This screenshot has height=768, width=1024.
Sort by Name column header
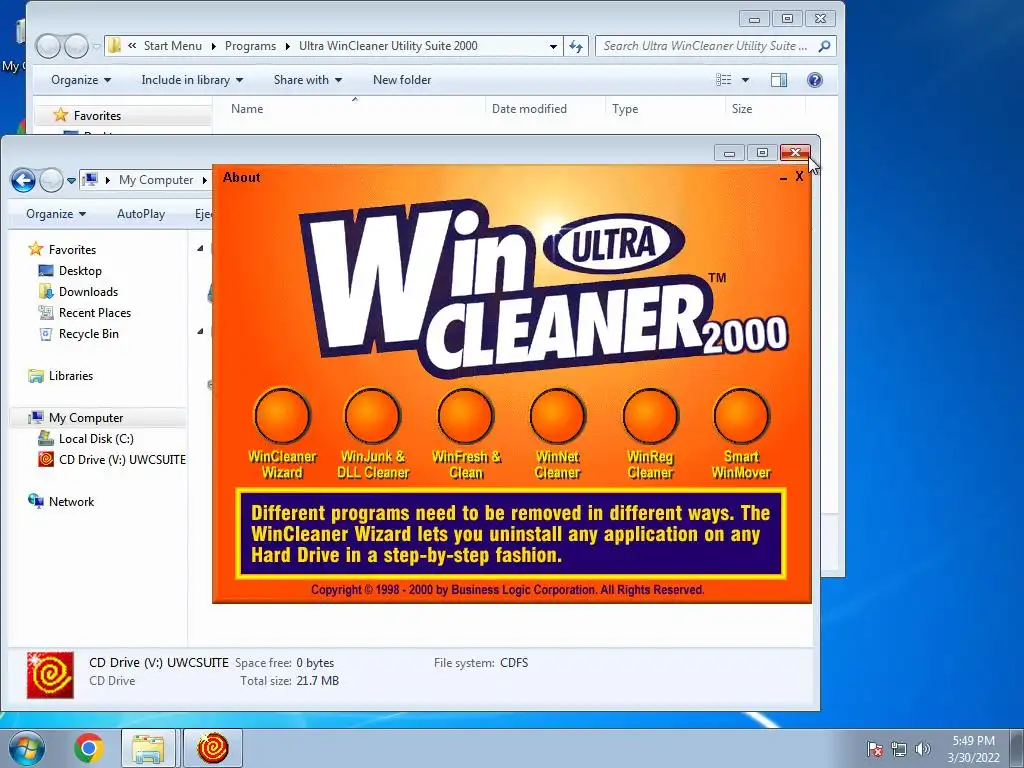pyautogui.click(x=247, y=109)
